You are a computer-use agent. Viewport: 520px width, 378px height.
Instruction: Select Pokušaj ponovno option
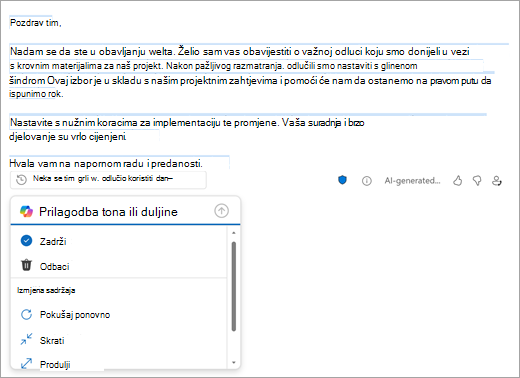point(119,315)
